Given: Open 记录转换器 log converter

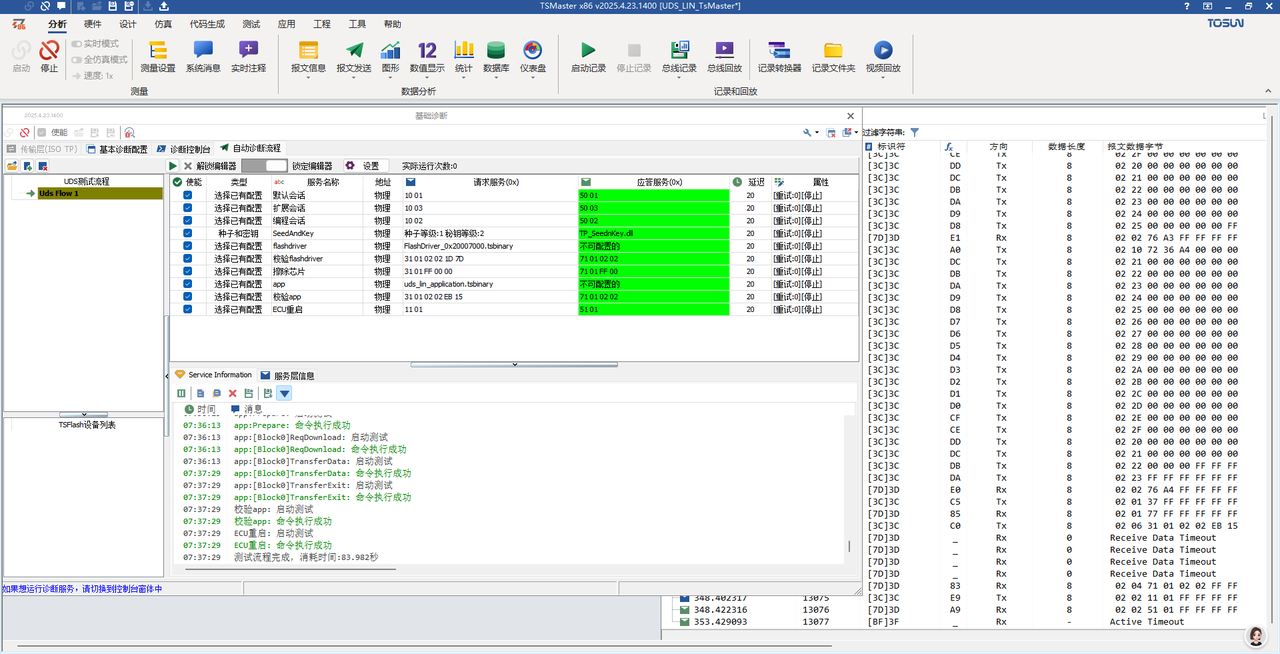Looking at the screenshot, I should click(x=779, y=57).
